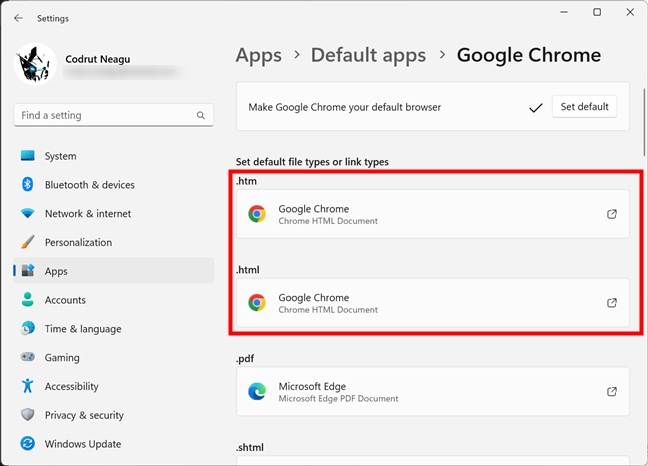Open System settings category

tap(60, 156)
